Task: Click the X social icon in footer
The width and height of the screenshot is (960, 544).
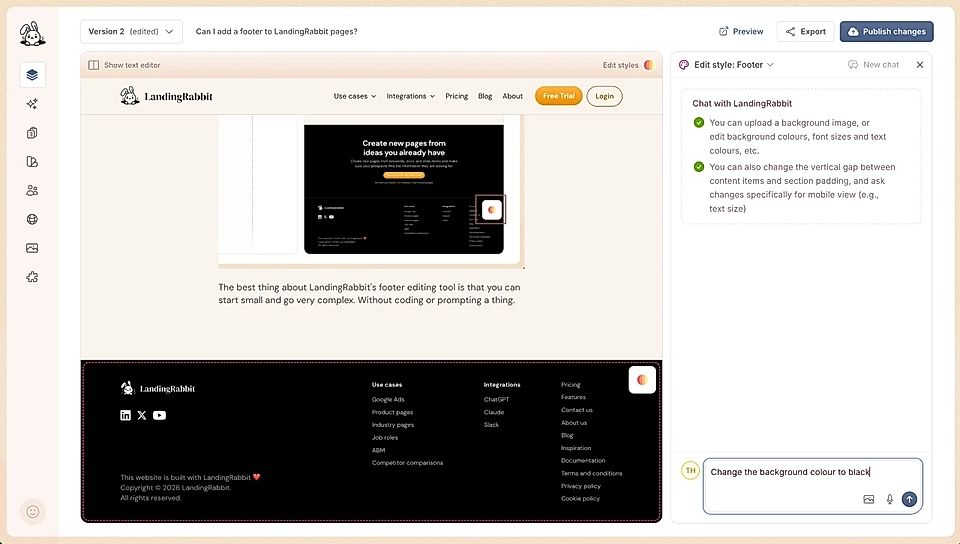Action: (142, 415)
